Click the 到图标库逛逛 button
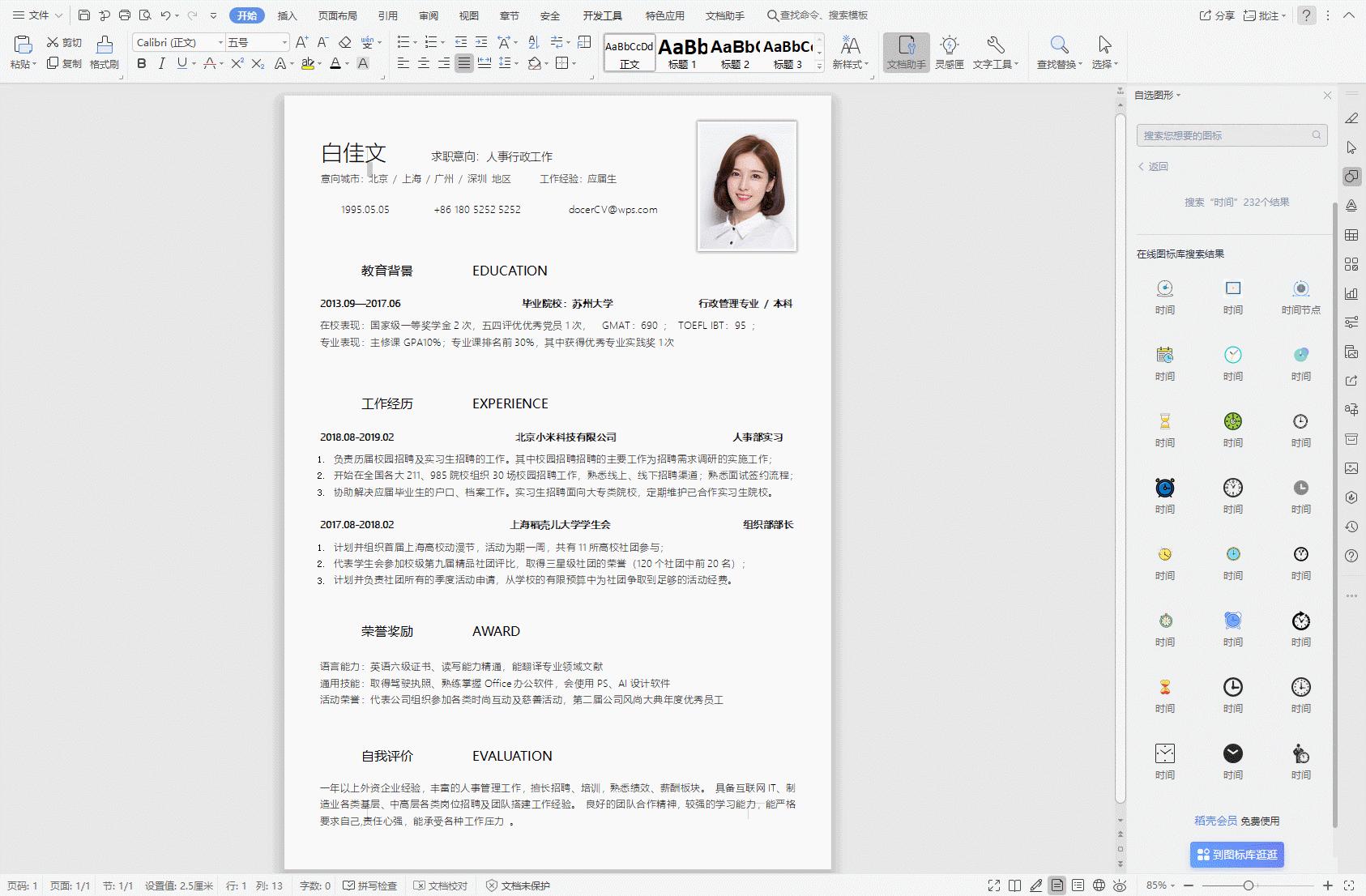The image size is (1366, 896). [1236, 855]
